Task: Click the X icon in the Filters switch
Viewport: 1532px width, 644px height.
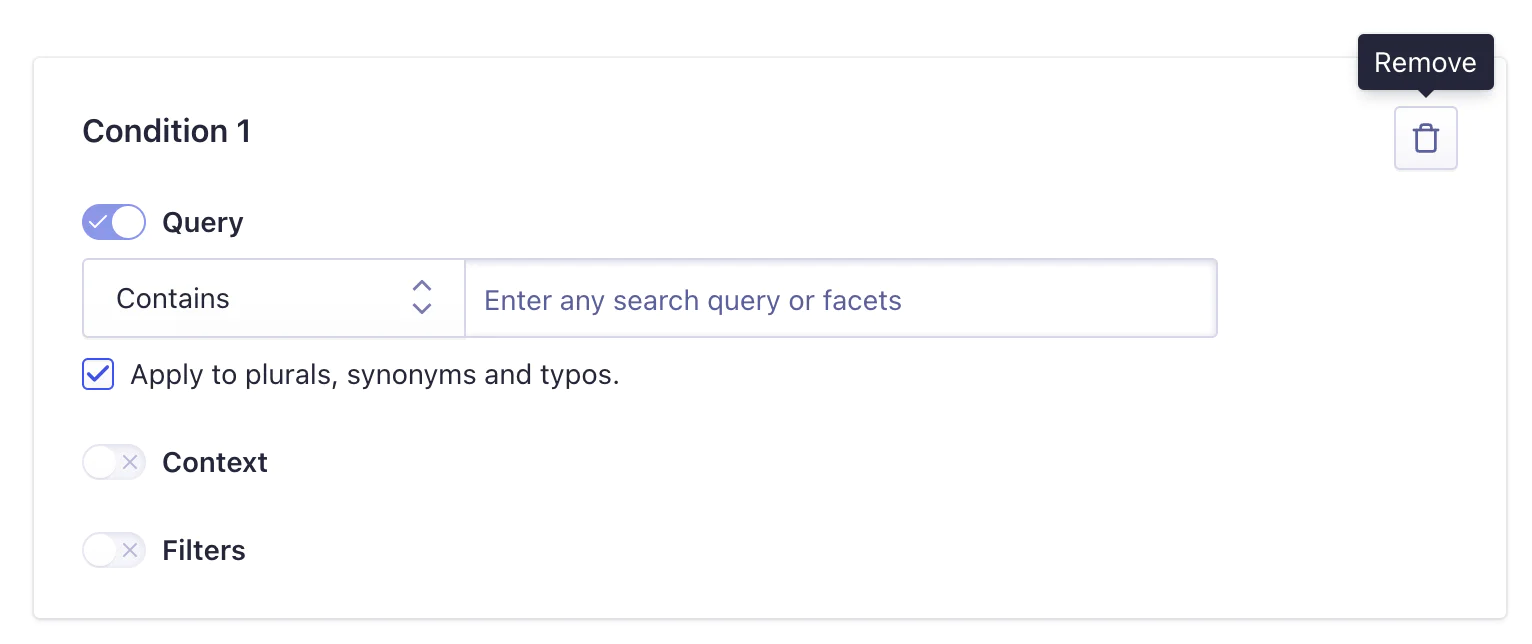Action: point(129,550)
